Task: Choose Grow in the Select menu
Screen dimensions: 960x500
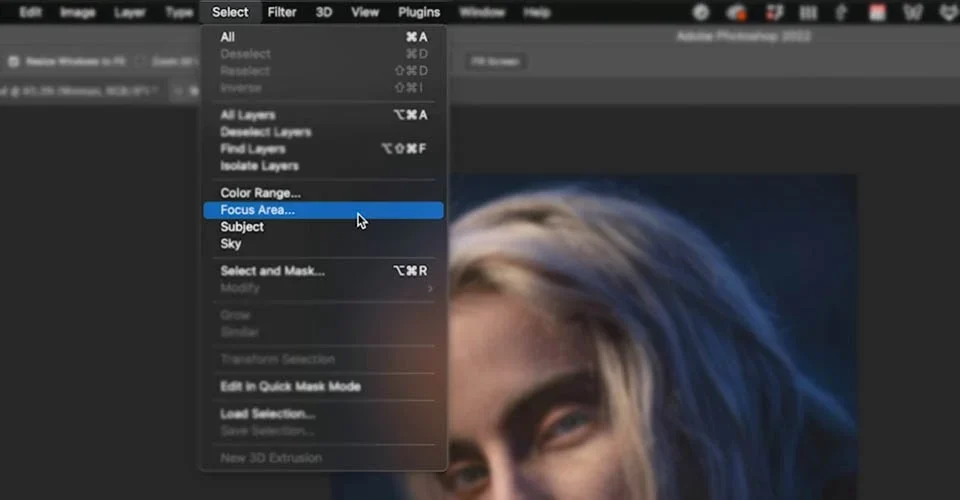Action: point(323,315)
